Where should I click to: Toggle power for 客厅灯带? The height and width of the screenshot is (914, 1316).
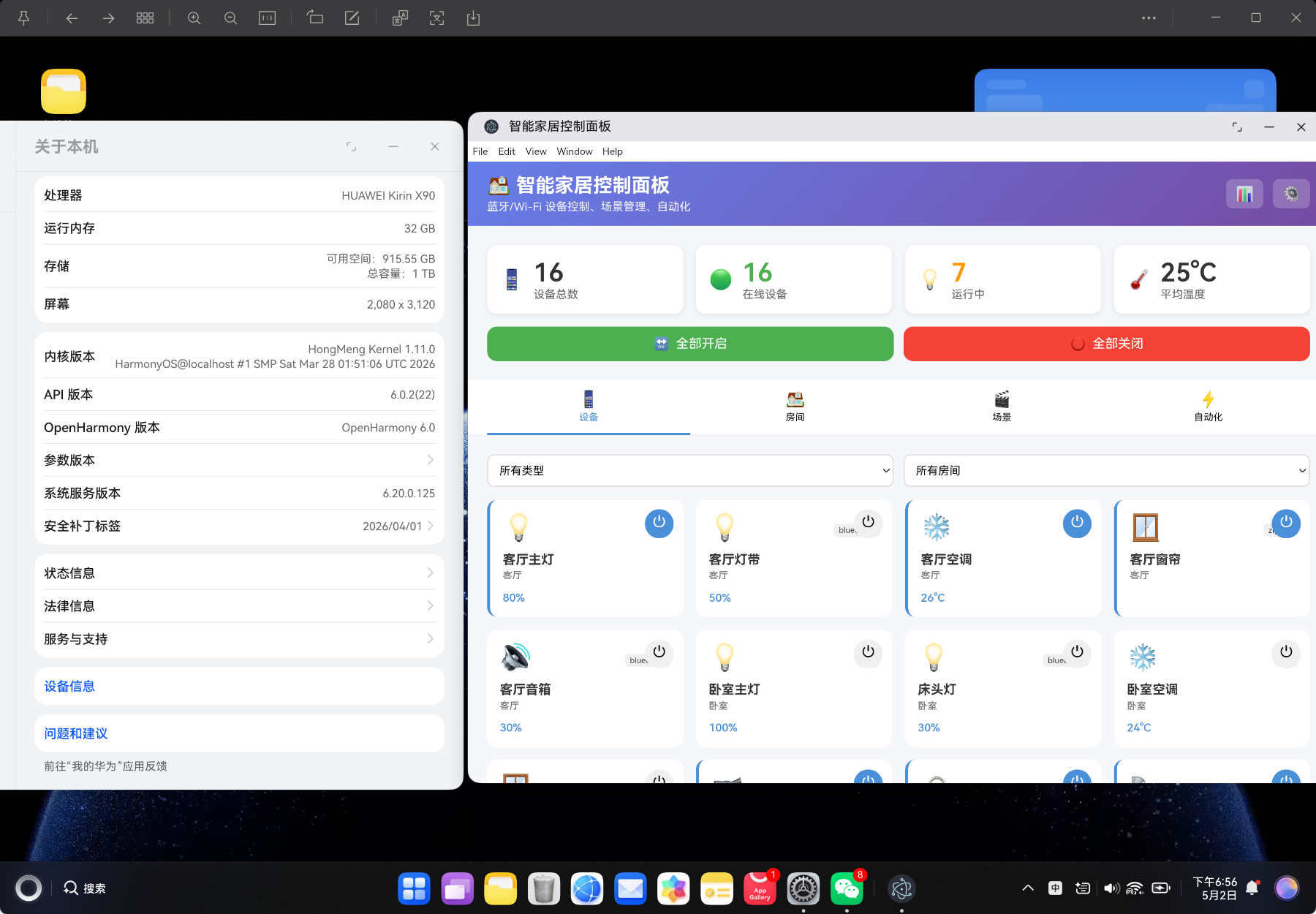[868, 523]
